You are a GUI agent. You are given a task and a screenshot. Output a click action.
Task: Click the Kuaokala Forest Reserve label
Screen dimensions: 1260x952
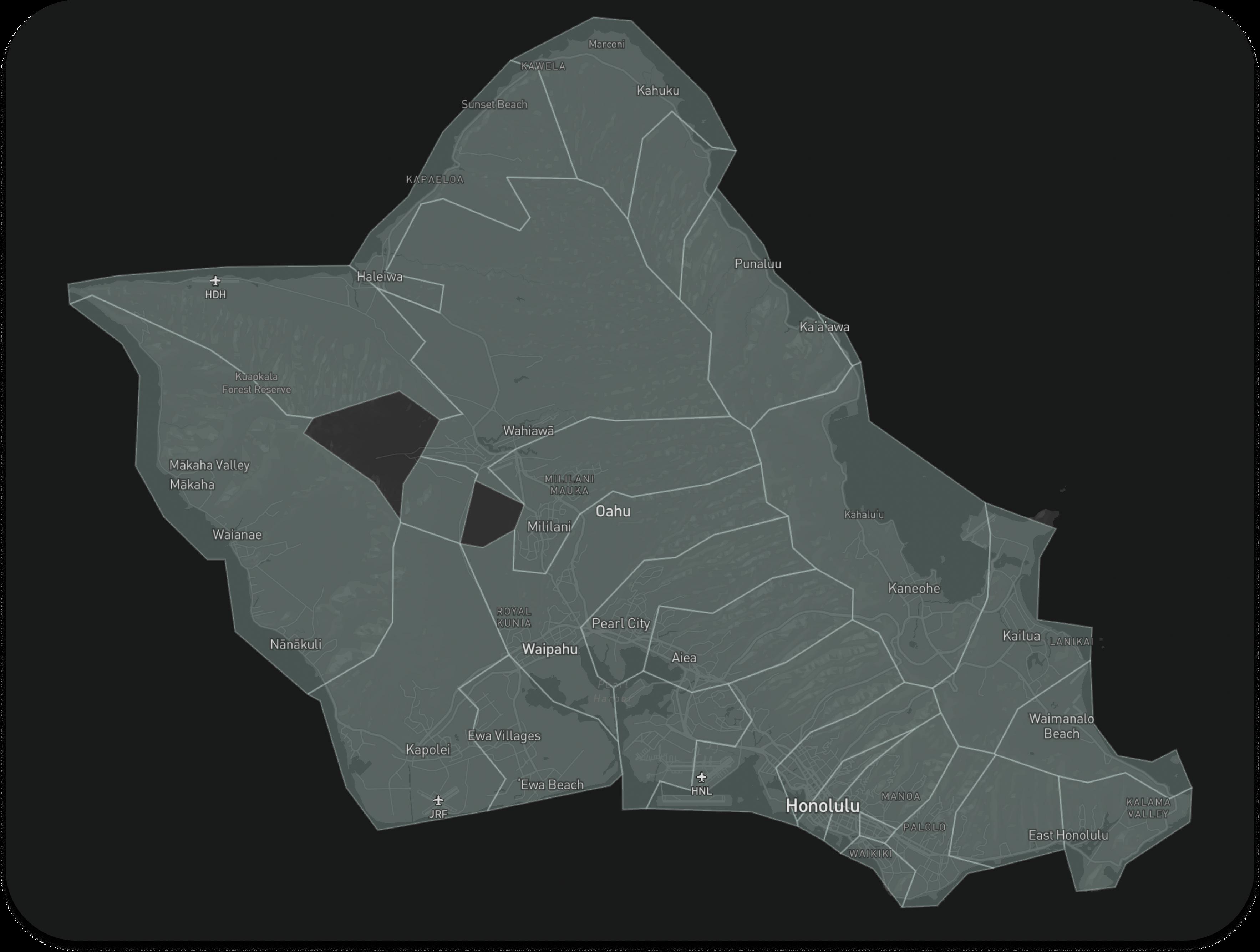256,383
